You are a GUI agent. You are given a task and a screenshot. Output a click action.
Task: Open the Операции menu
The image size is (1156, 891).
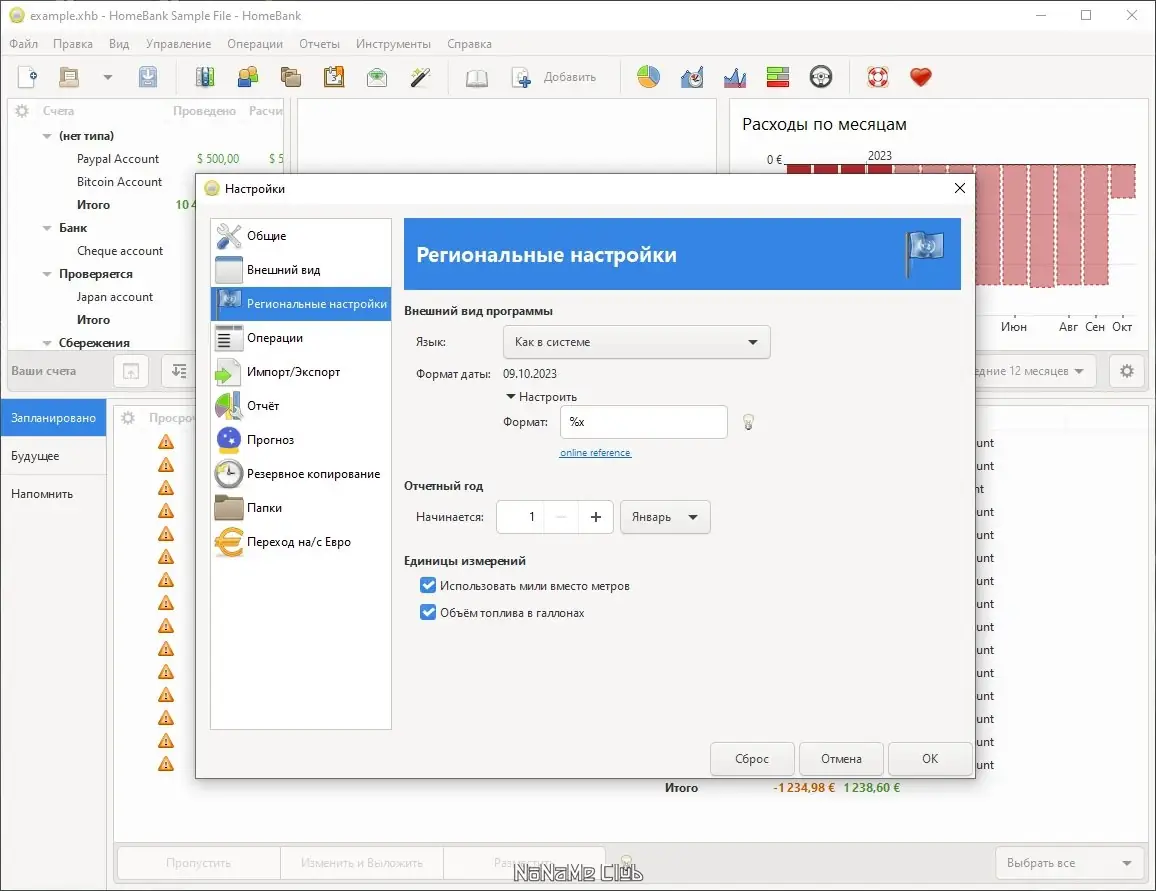pos(255,43)
